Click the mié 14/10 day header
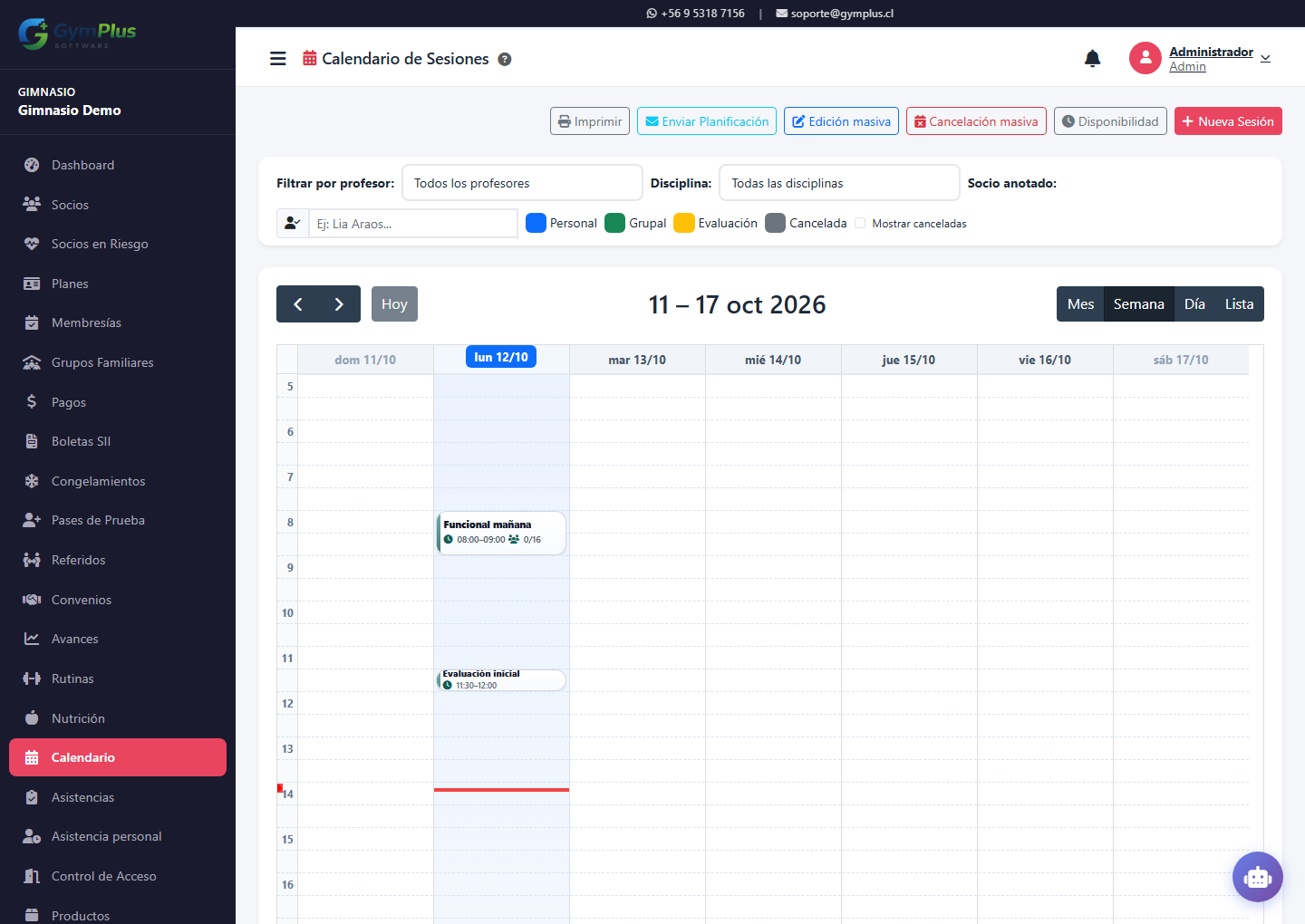Screen dimensions: 1305x924 [x=773, y=360]
